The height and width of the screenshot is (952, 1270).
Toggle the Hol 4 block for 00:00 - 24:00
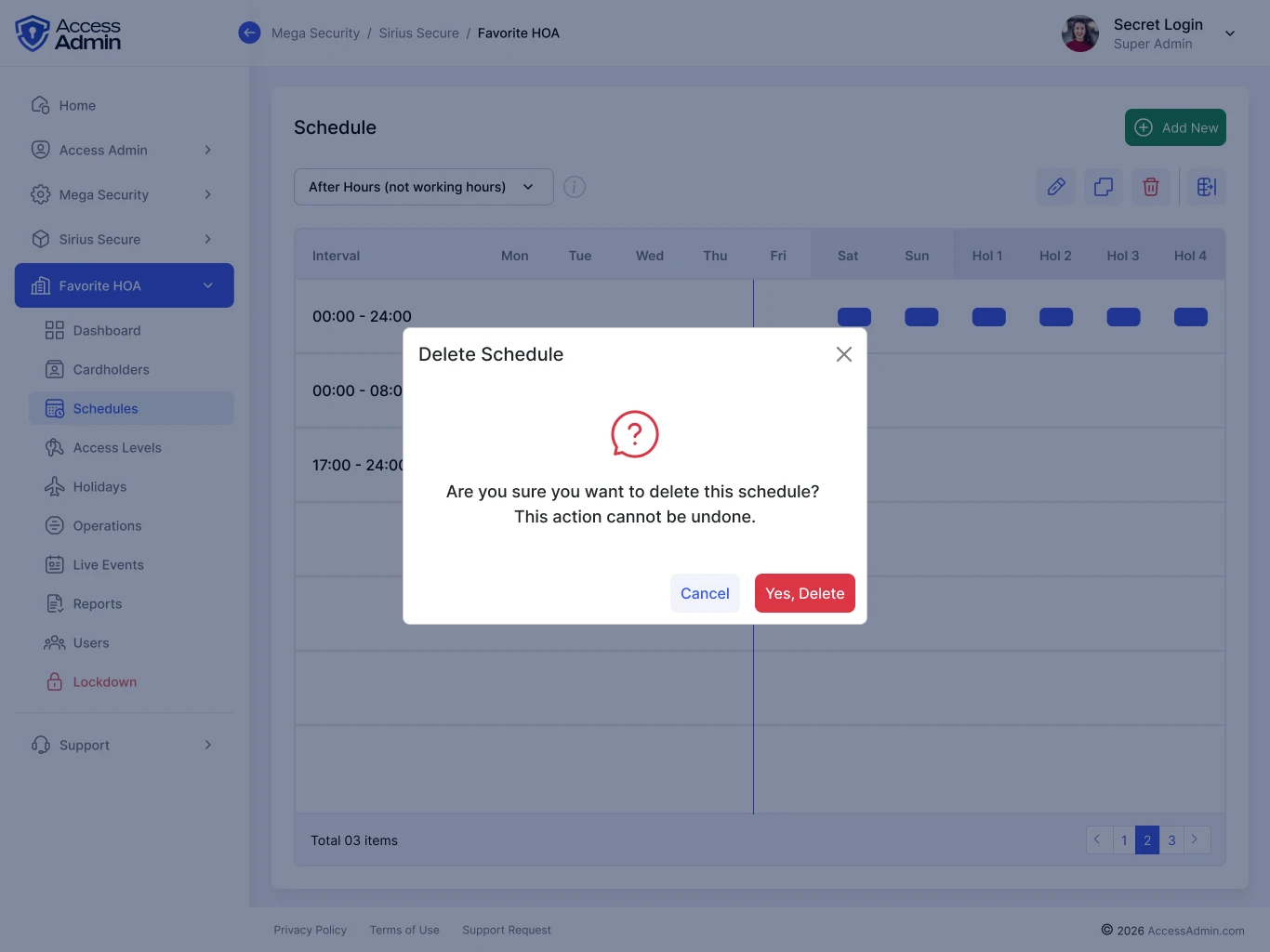(x=1191, y=317)
